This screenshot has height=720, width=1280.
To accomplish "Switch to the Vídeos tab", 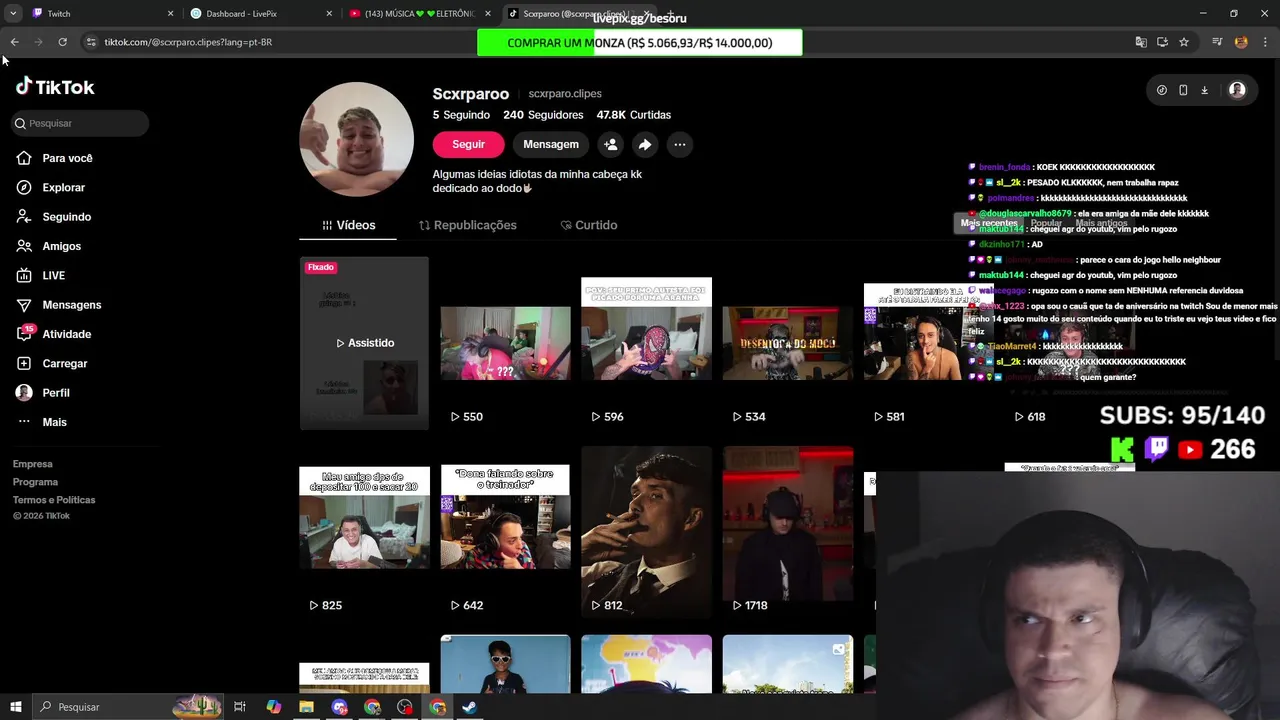I will coord(348,225).
